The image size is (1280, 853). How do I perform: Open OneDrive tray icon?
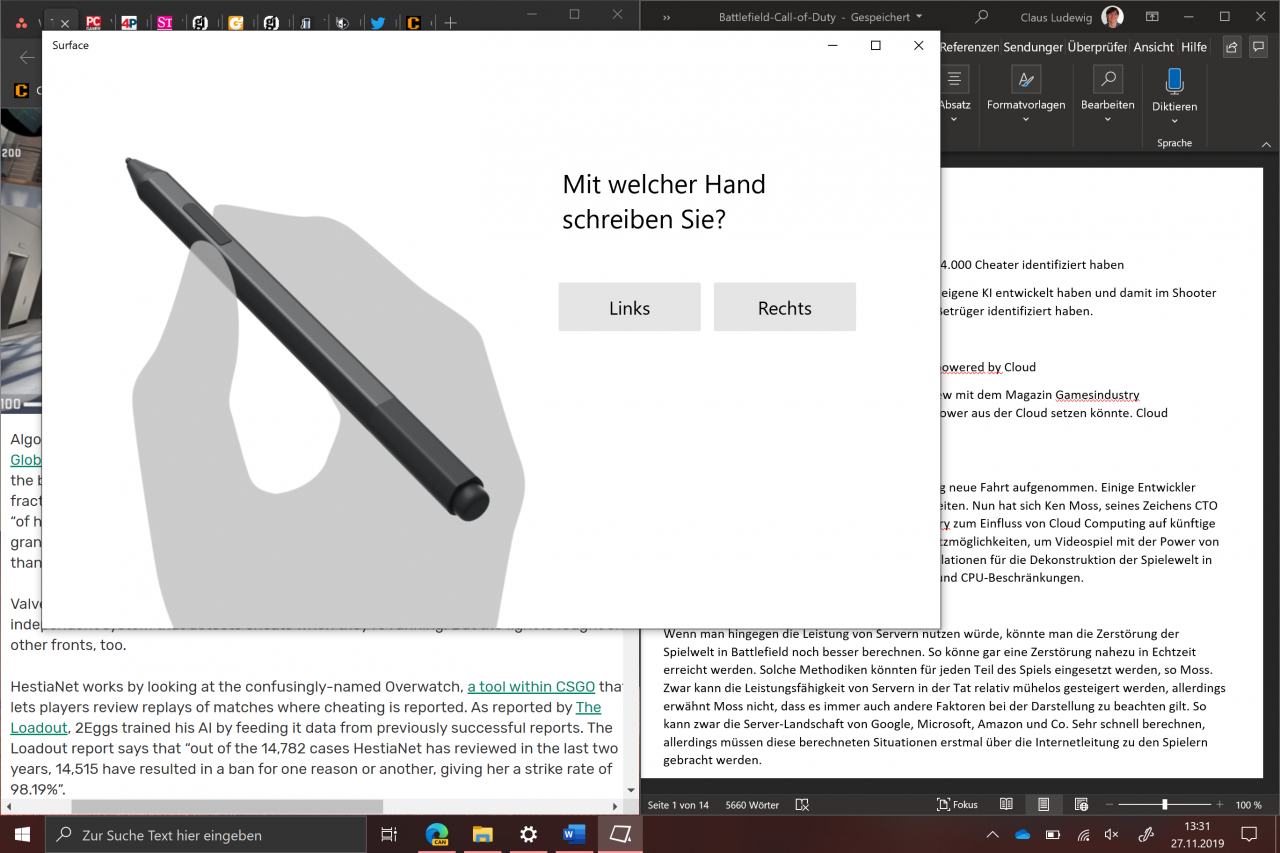point(1022,834)
